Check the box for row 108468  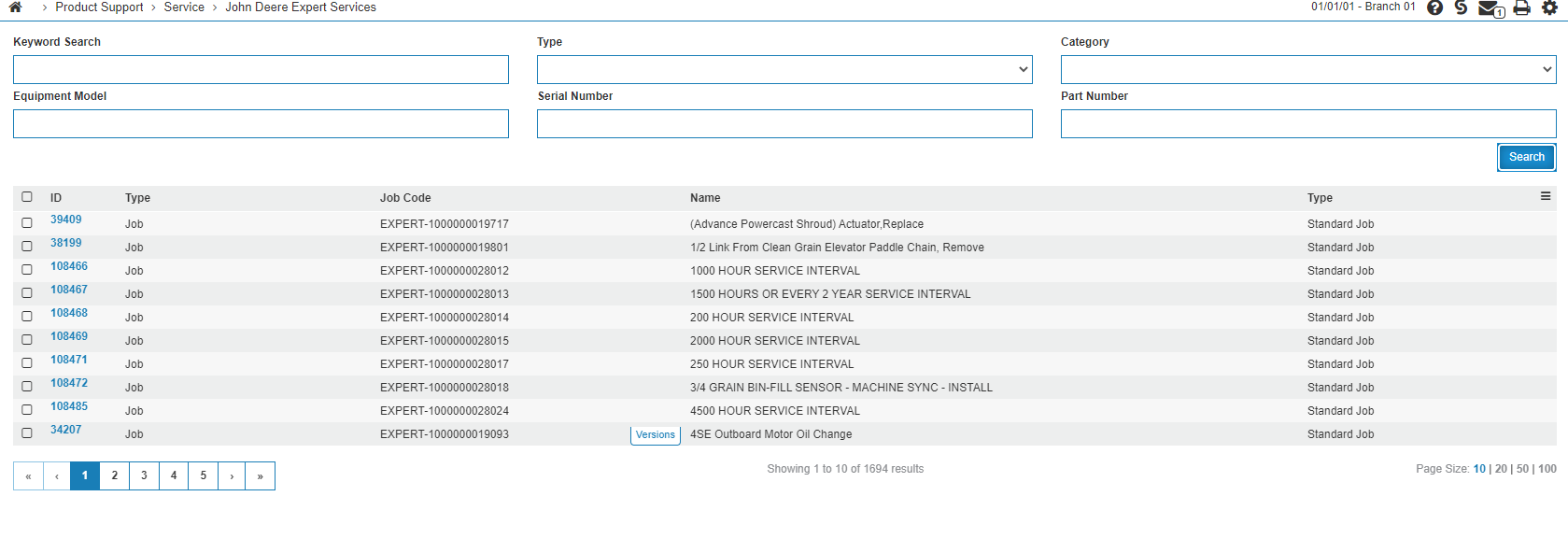point(27,317)
